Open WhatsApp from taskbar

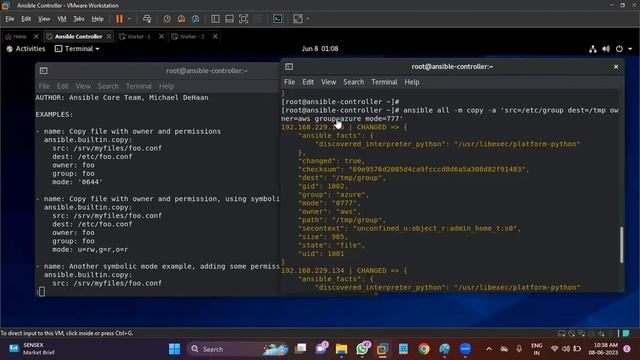point(362,349)
